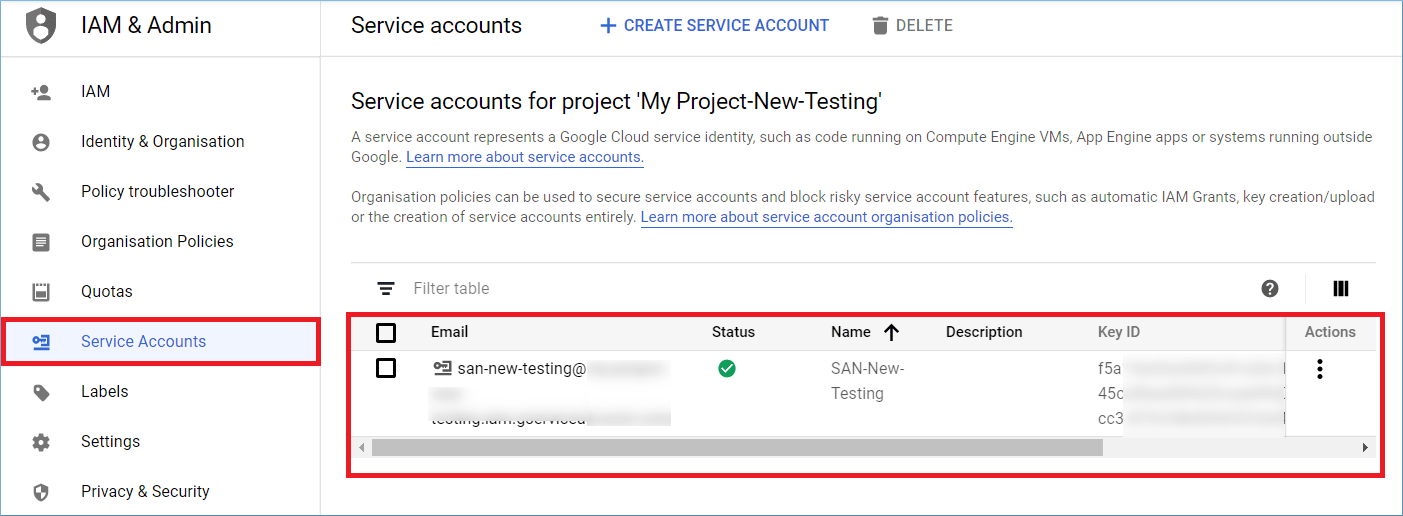
Task: Click the Privacy & Security shield icon
Action: (41, 492)
